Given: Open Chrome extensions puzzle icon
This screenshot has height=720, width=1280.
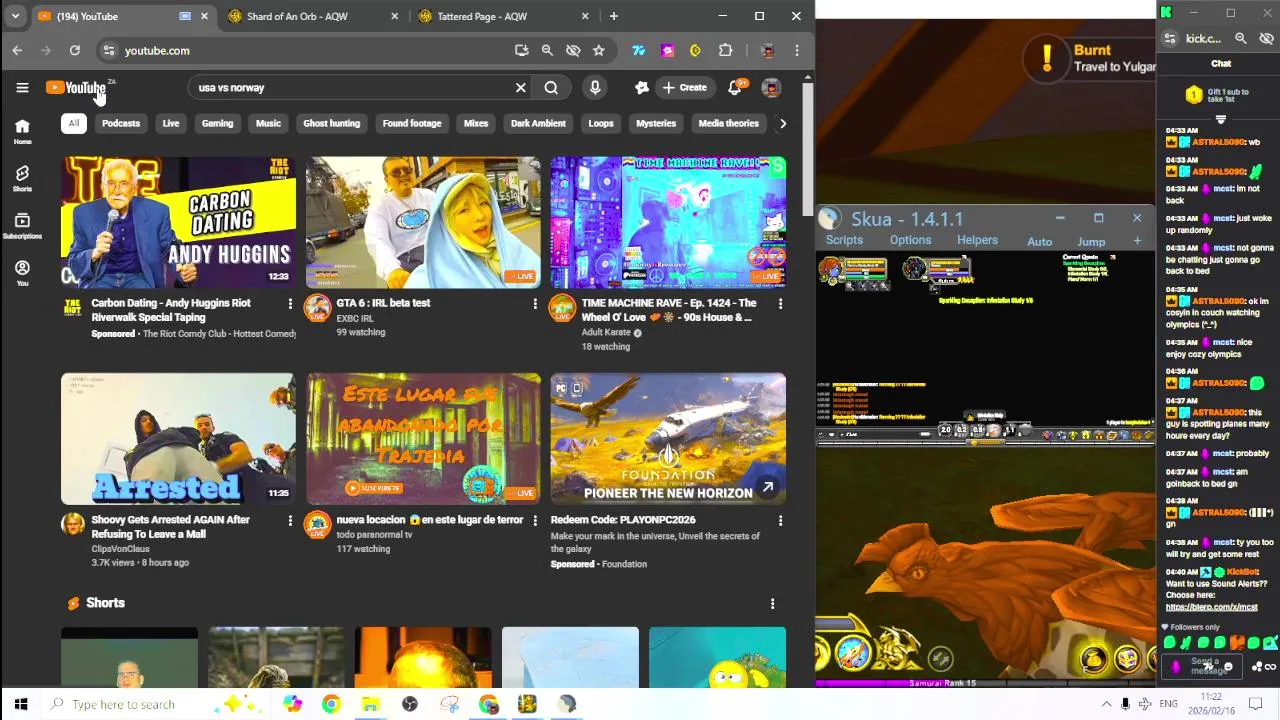Looking at the screenshot, I should 726,51.
